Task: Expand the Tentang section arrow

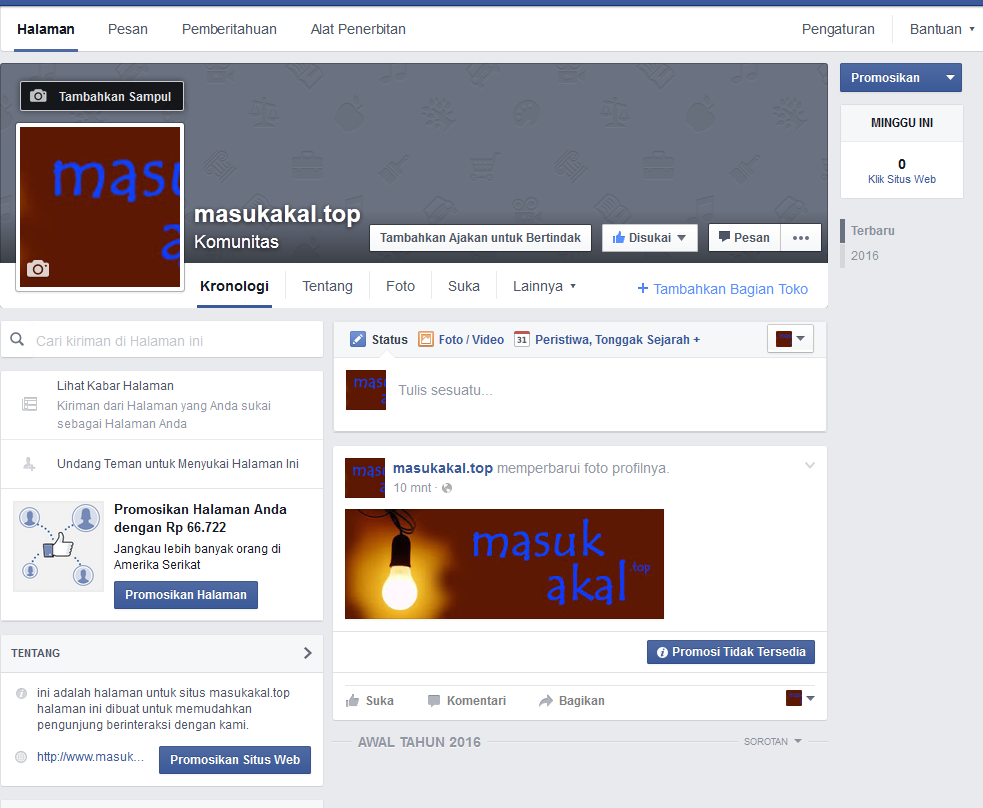Action: tap(307, 653)
